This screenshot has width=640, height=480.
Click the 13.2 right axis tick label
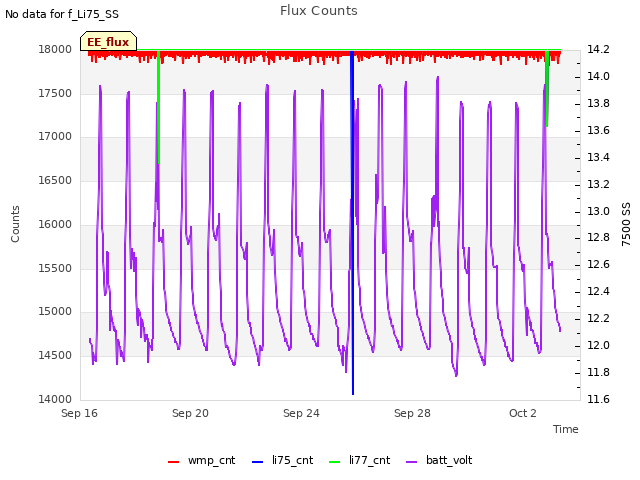[598, 184]
